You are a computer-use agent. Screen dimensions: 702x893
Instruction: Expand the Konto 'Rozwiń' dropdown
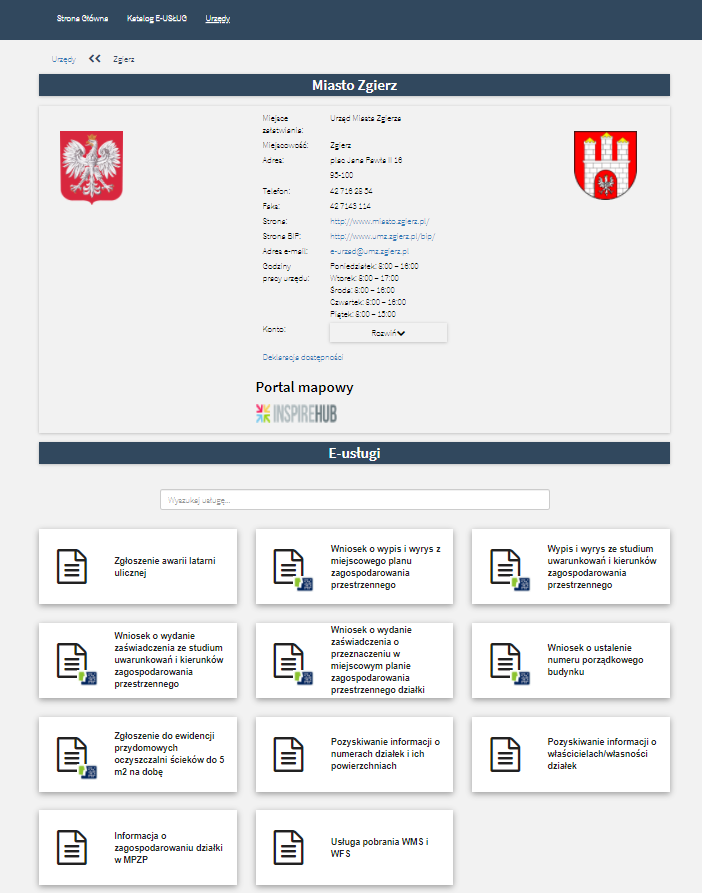(x=388, y=333)
